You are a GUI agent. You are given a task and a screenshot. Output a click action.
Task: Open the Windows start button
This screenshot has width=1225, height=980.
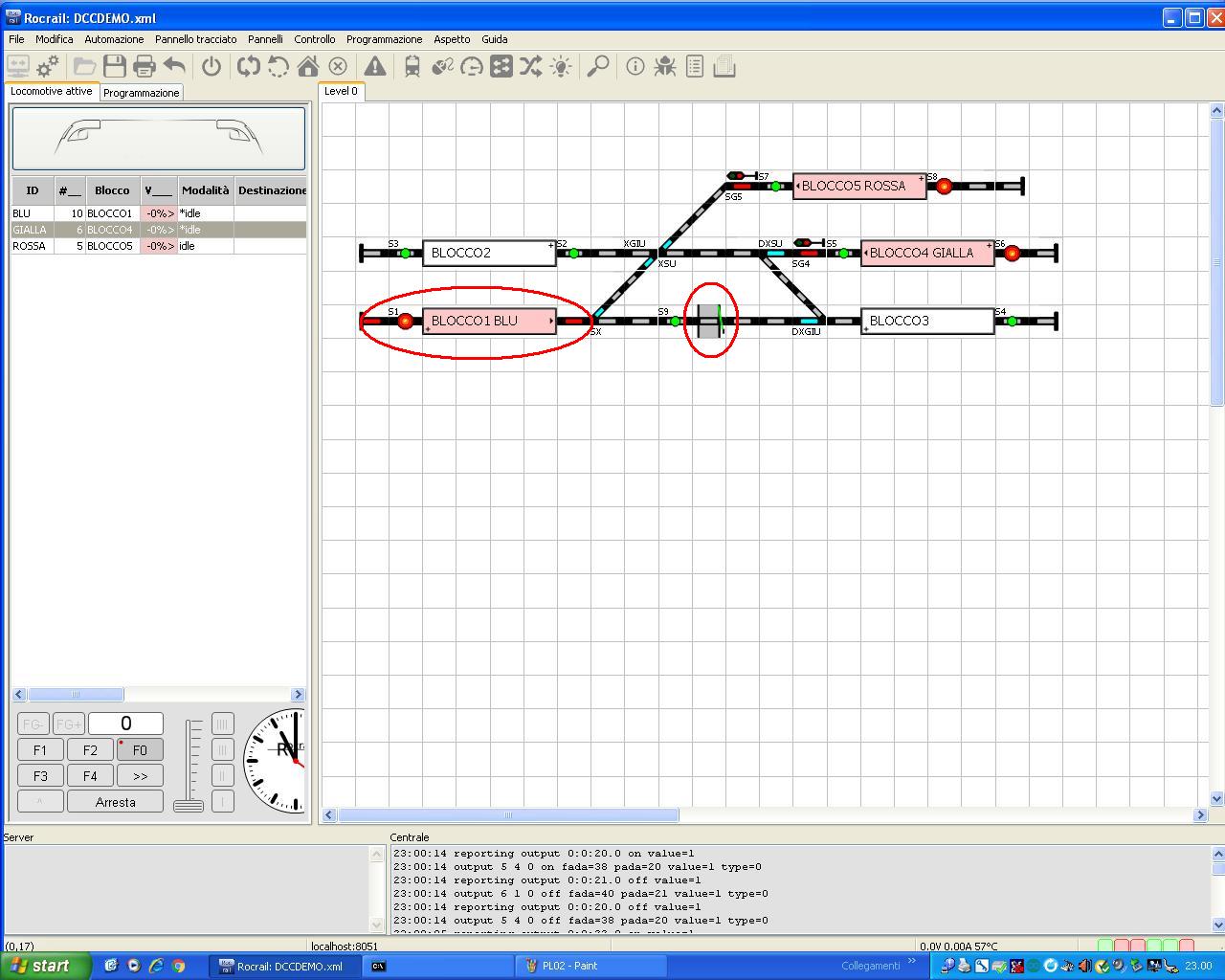point(44,966)
